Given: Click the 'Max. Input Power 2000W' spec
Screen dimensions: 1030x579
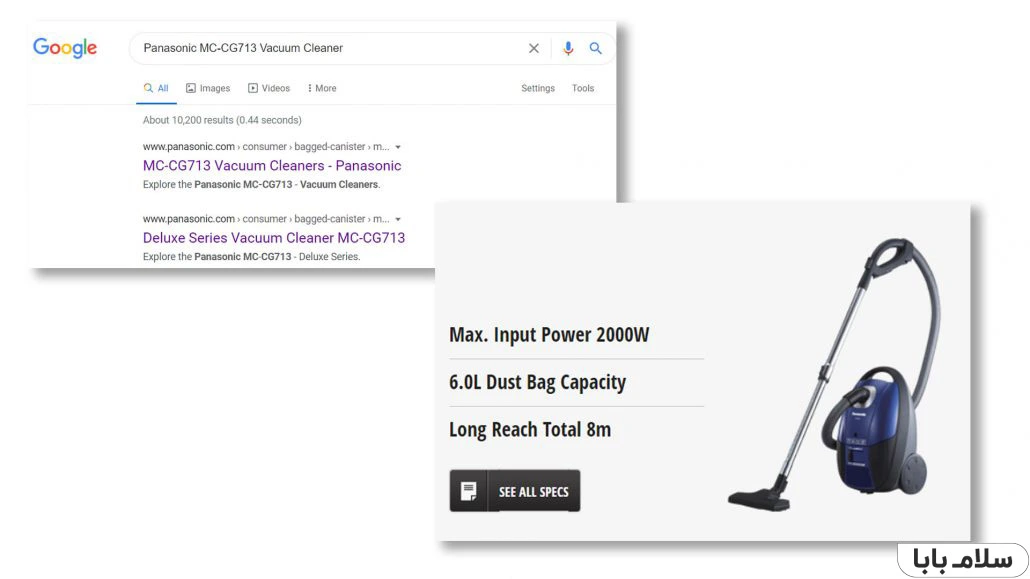Looking at the screenshot, I should coord(549,335).
